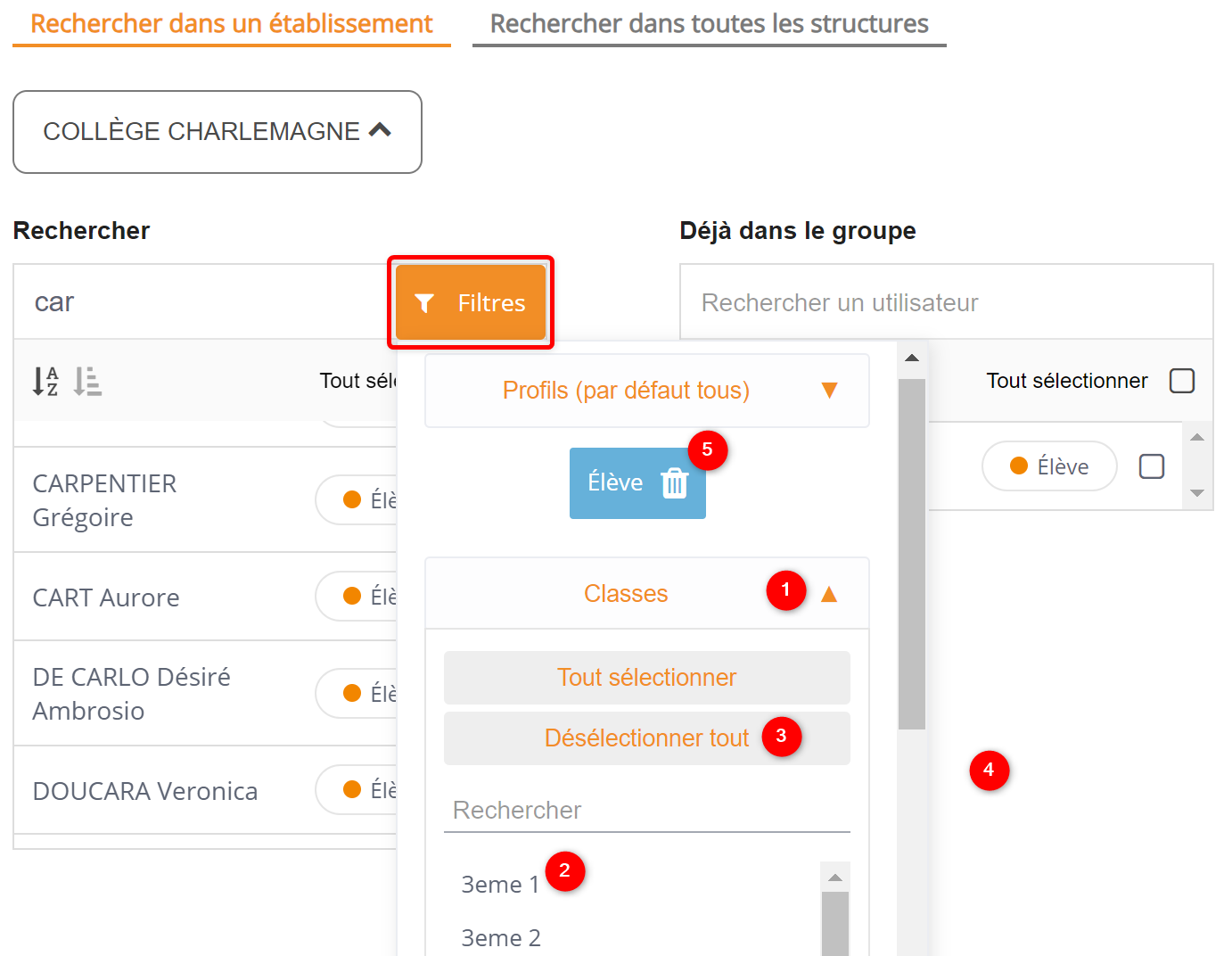Click the alphabetical A-Z sort icon
Image resolution: width=1232 pixels, height=956 pixels.
(45, 382)
